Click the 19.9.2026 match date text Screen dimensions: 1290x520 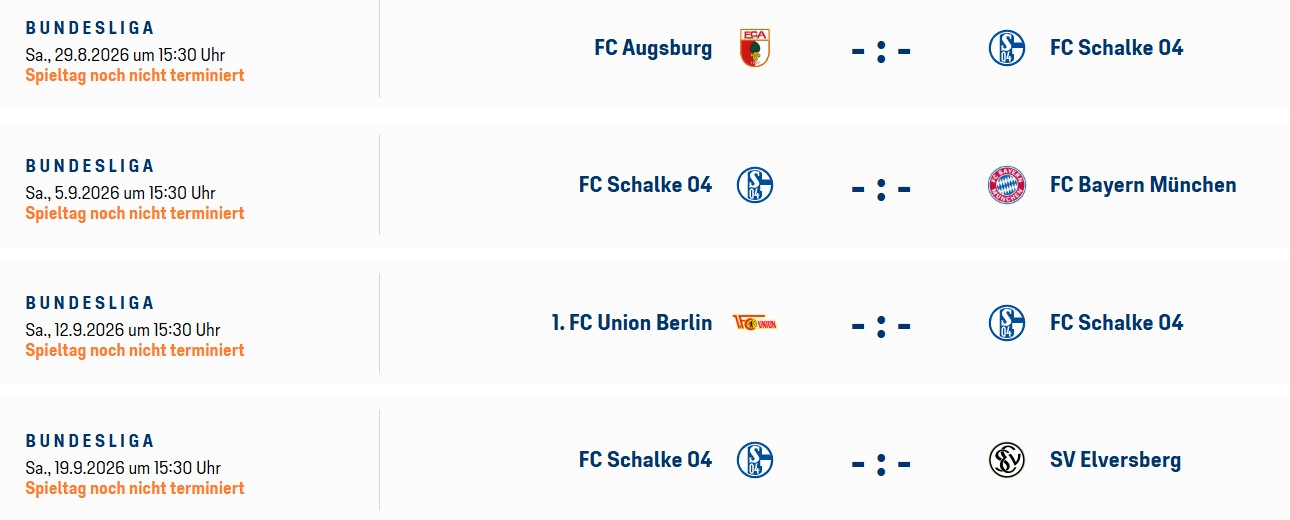click(x=123, y=467)
